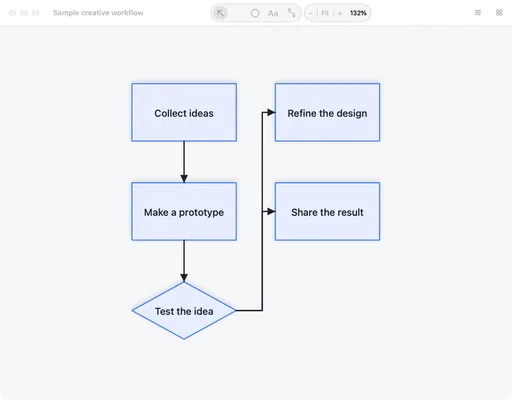
Task: Open the list panel icon
Action: pos(478,13)
